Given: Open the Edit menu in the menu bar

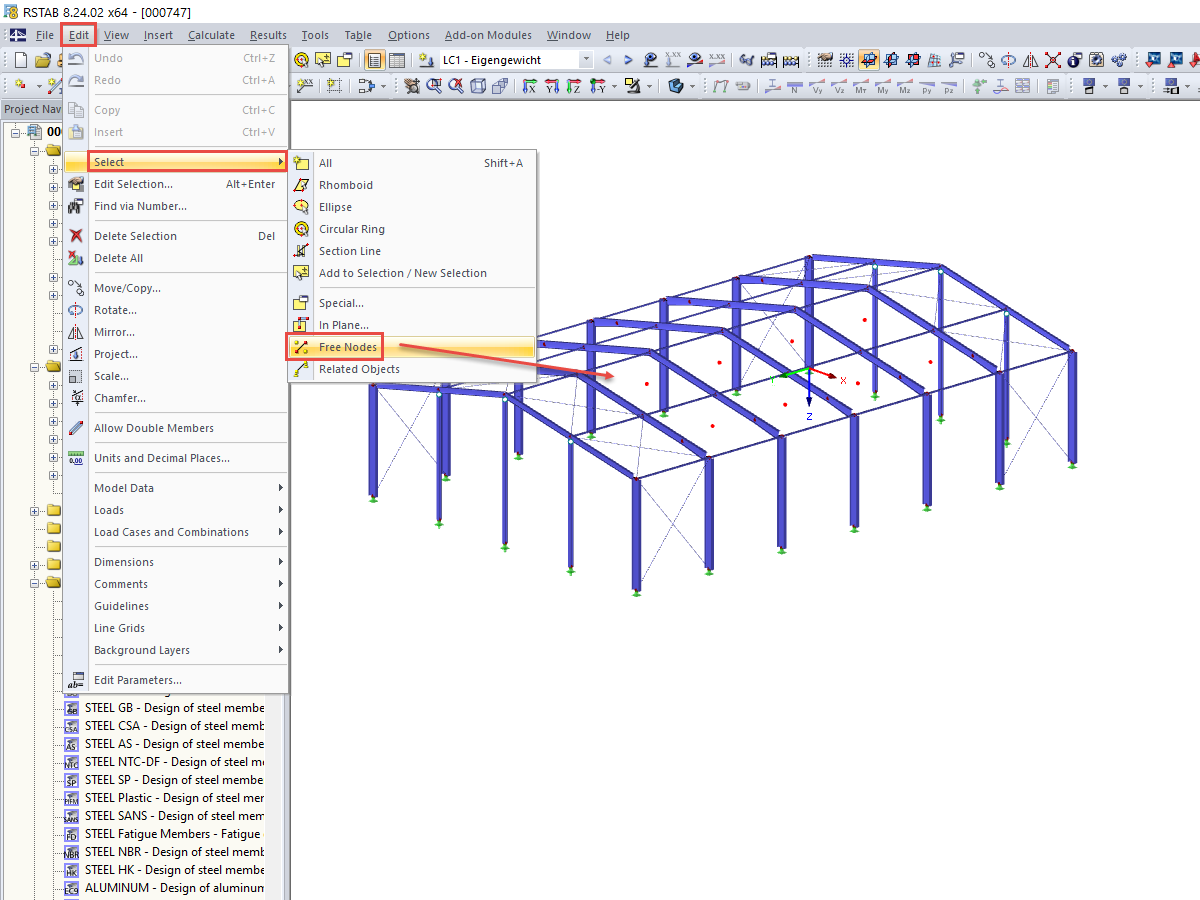Looking at the screenshot, I should [79, 35].
